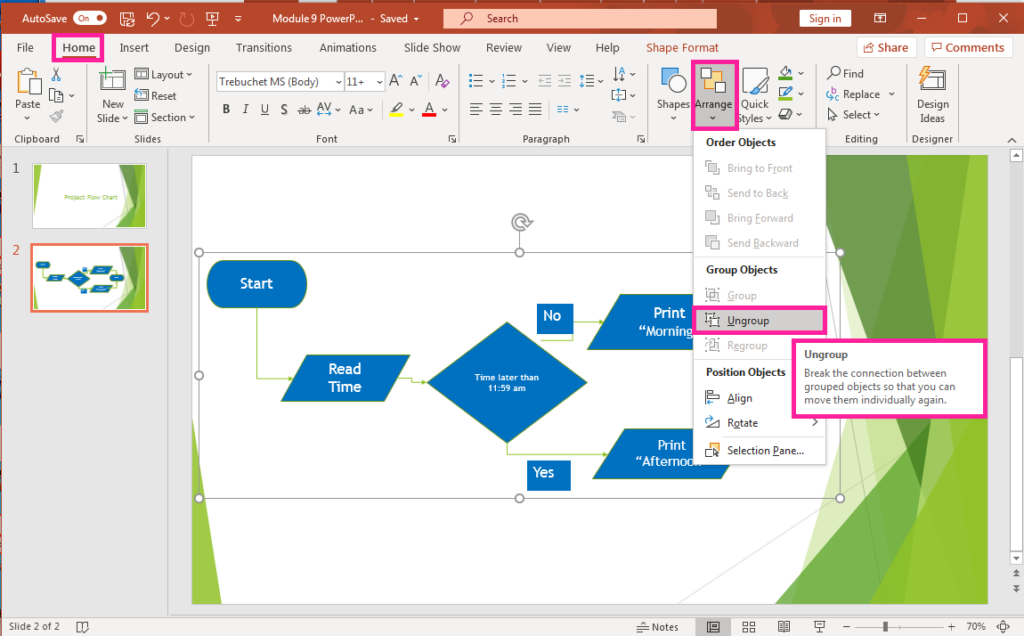Open the Arrange menu in the ribbon
The height and width of the screenshot is (636, 1024).
pyautogui.click(x=714, y=95)
